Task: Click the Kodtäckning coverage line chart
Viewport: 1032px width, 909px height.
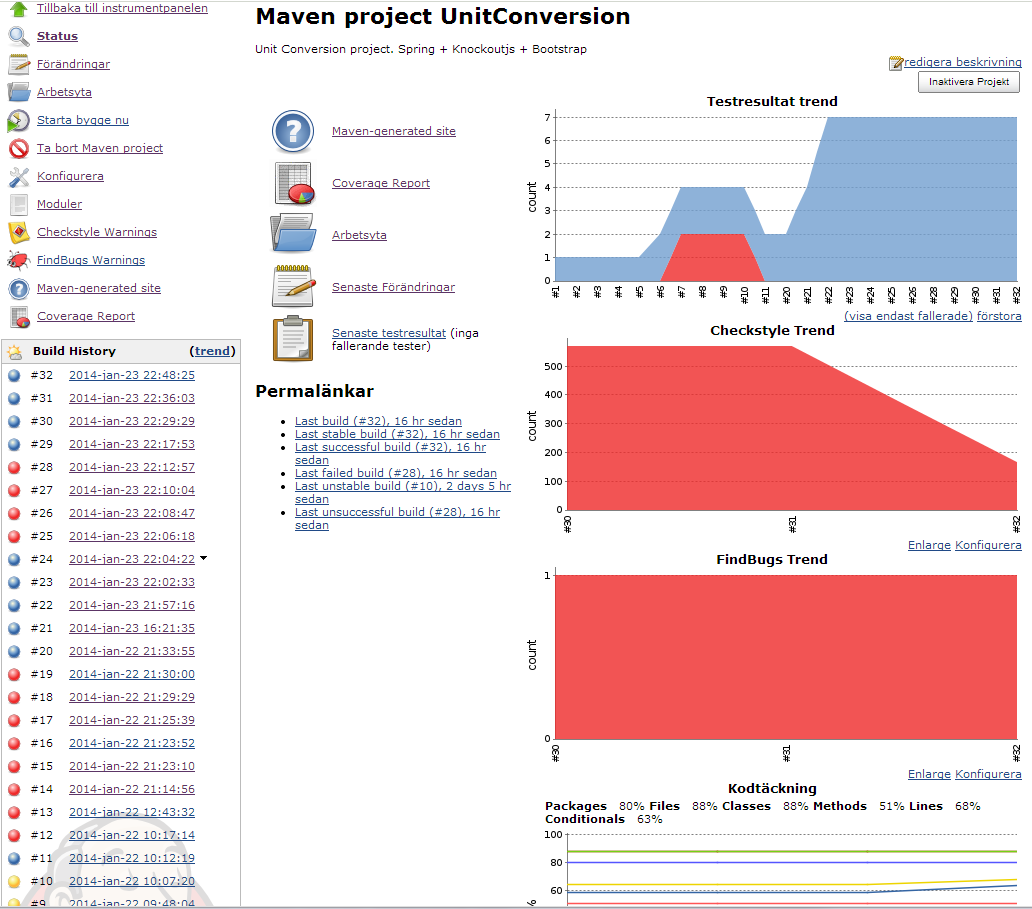Action: (773, 867)
